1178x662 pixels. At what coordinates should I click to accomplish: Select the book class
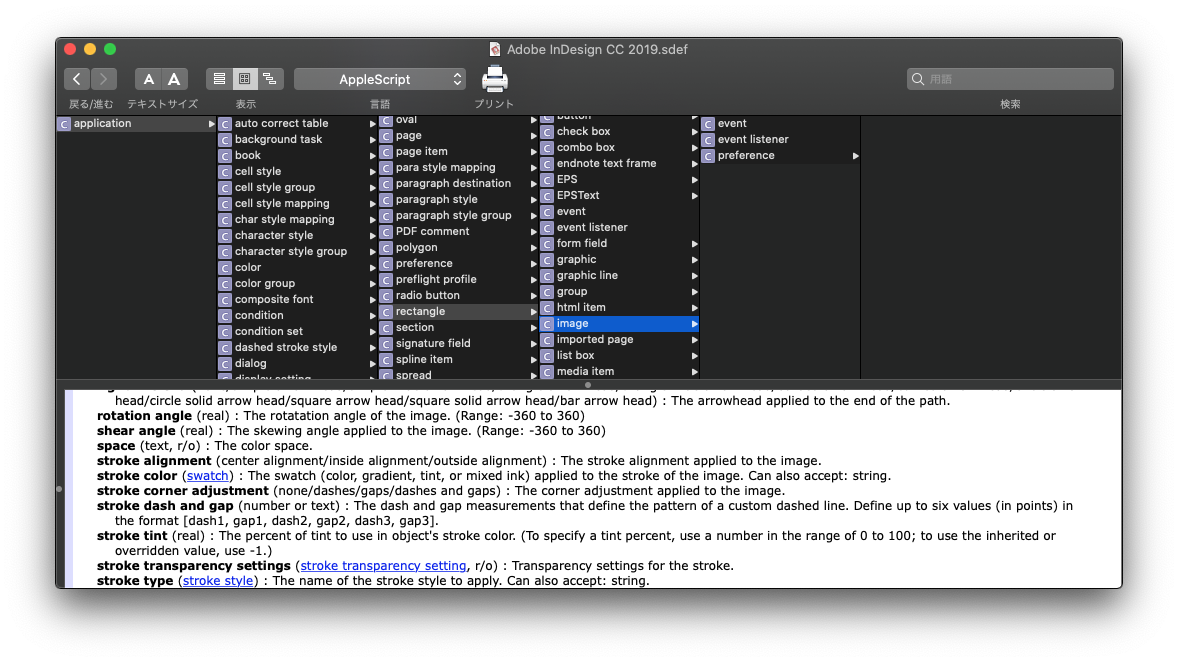pos(247,156)
